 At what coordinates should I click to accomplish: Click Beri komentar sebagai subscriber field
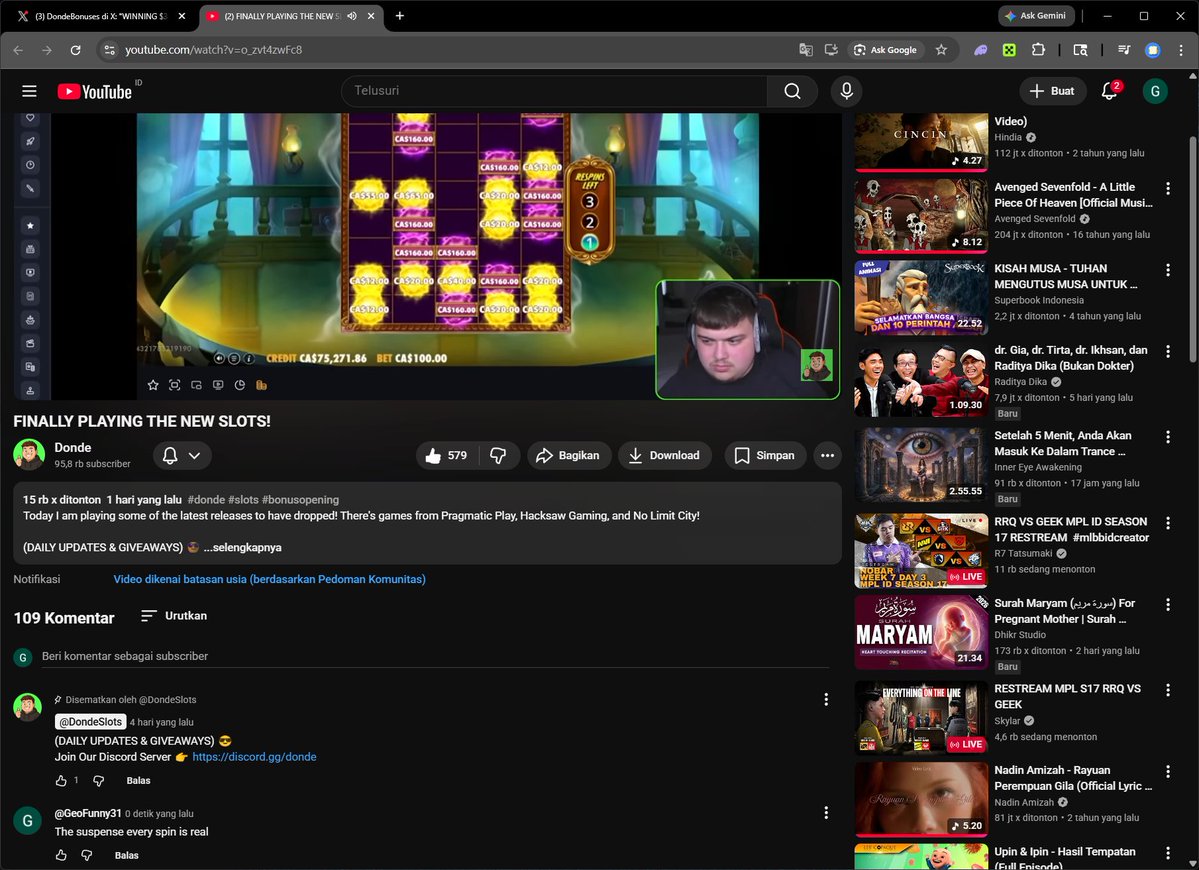click(435, 656)
